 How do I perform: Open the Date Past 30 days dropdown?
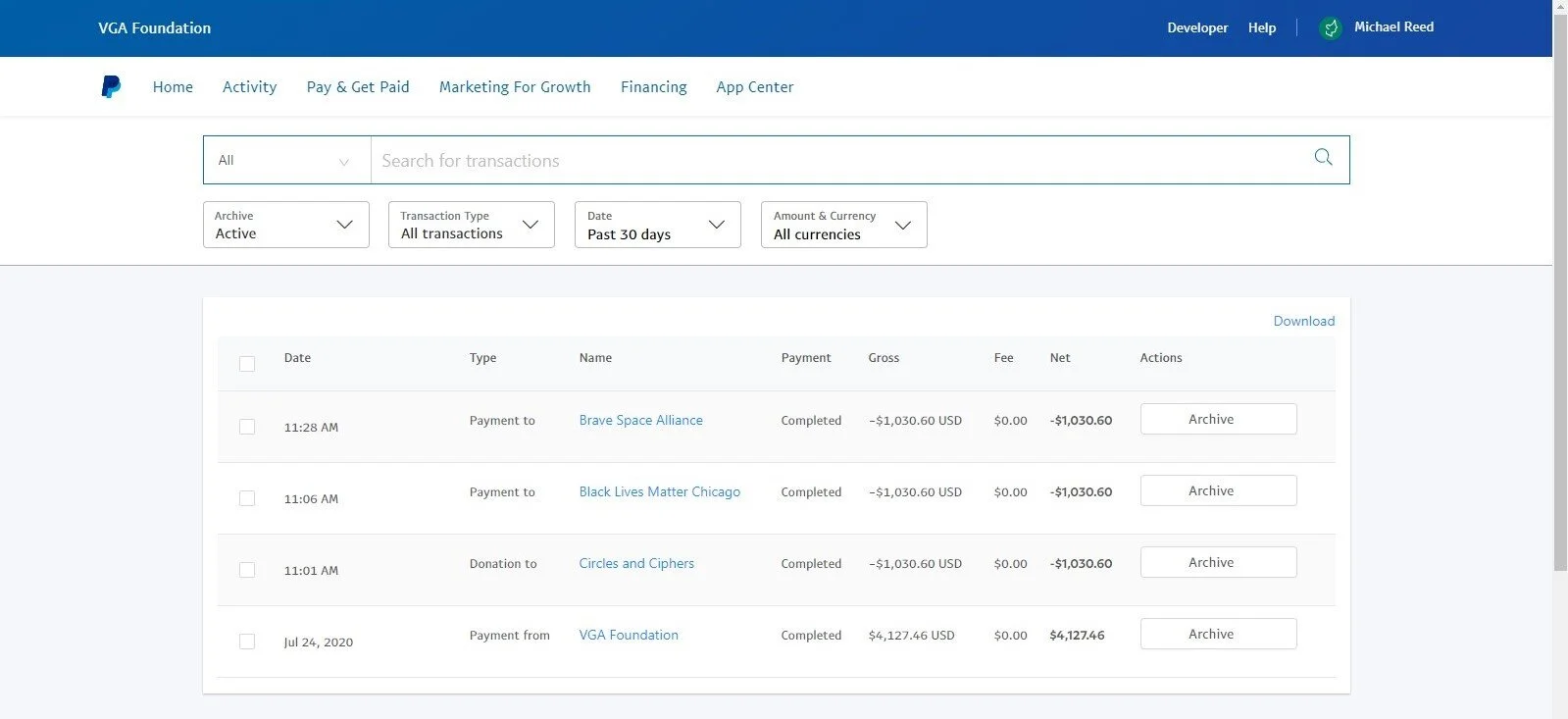658,225
